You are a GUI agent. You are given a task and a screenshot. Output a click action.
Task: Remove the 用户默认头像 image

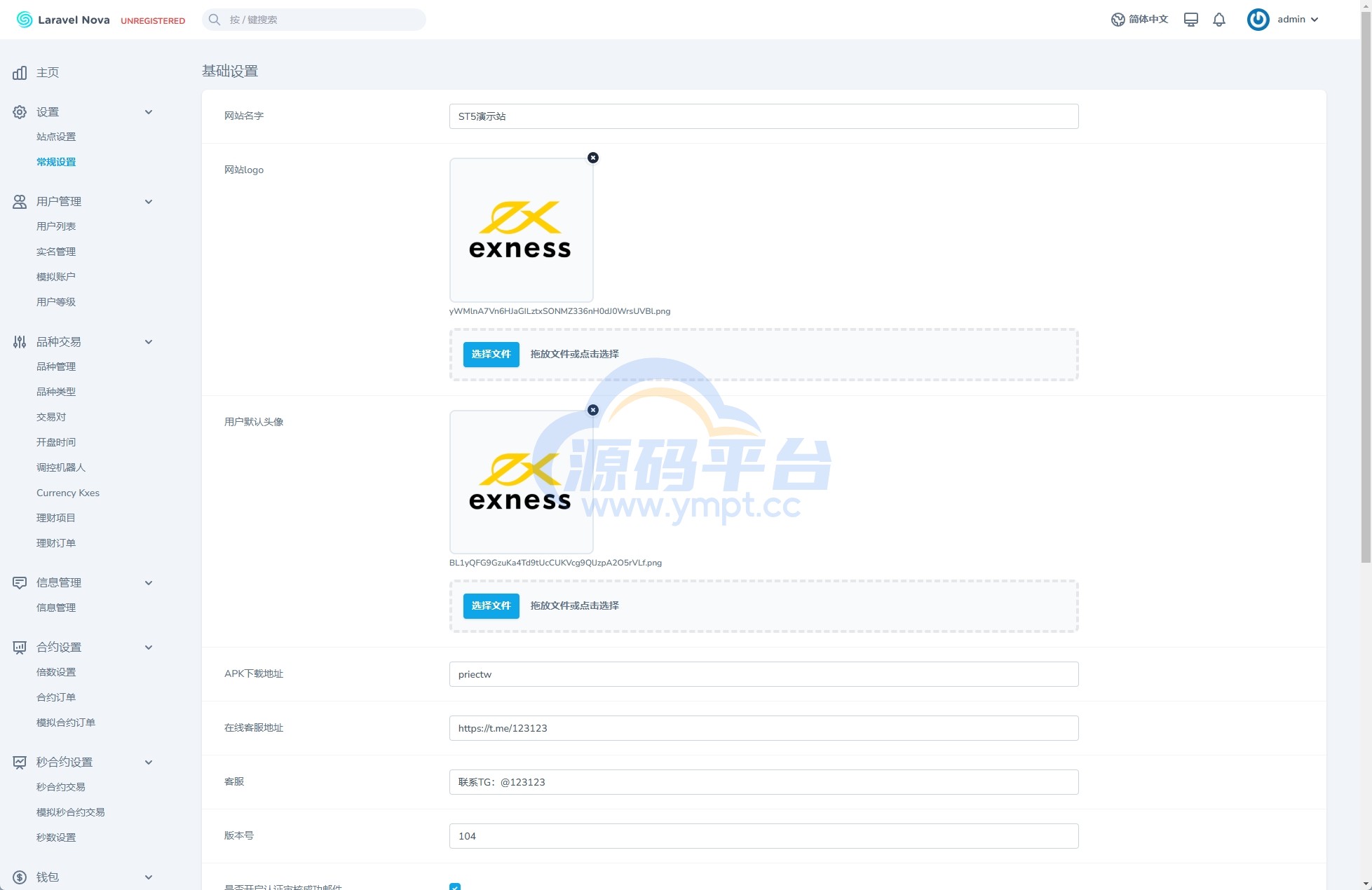click(x=593, y=410)
